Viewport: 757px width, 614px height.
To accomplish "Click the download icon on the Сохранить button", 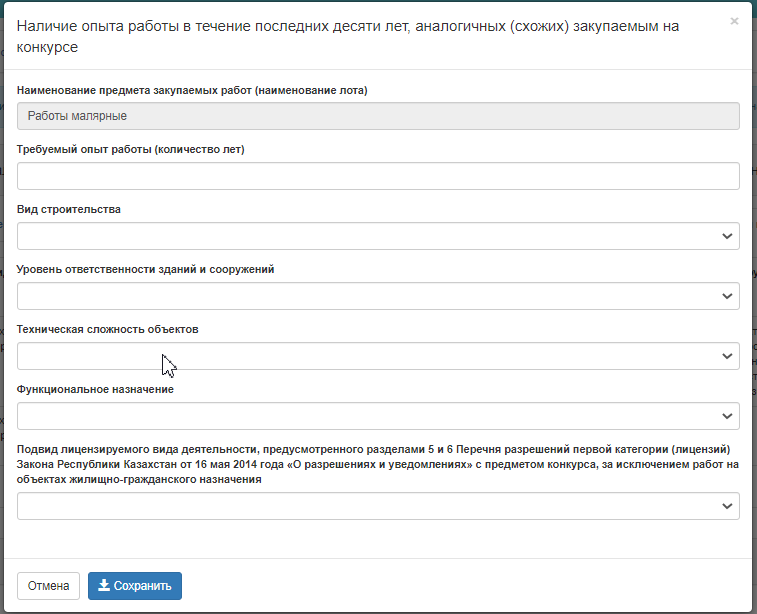I will (x=103, y=586).
